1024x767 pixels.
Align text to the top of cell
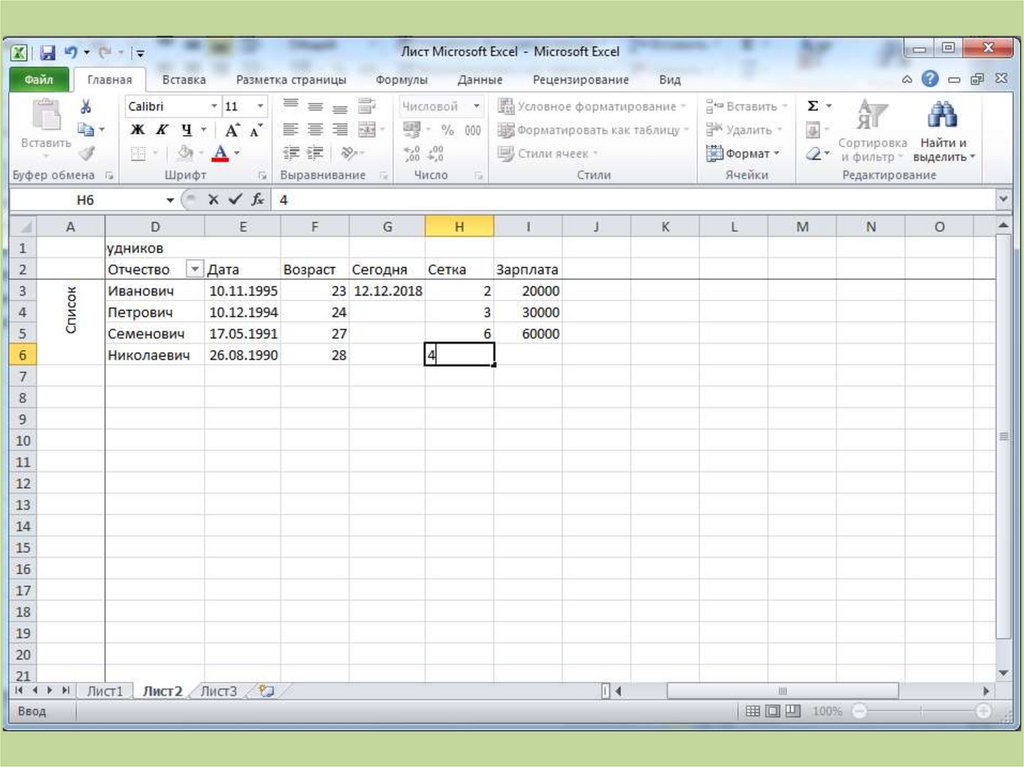(291, 106)
